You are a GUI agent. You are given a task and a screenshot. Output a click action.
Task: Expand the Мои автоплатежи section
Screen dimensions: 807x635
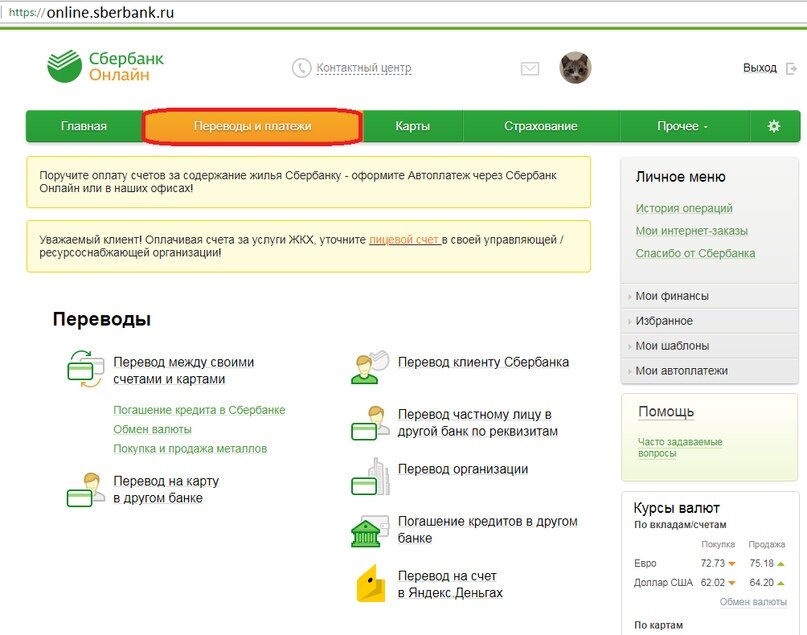[710, 371]
